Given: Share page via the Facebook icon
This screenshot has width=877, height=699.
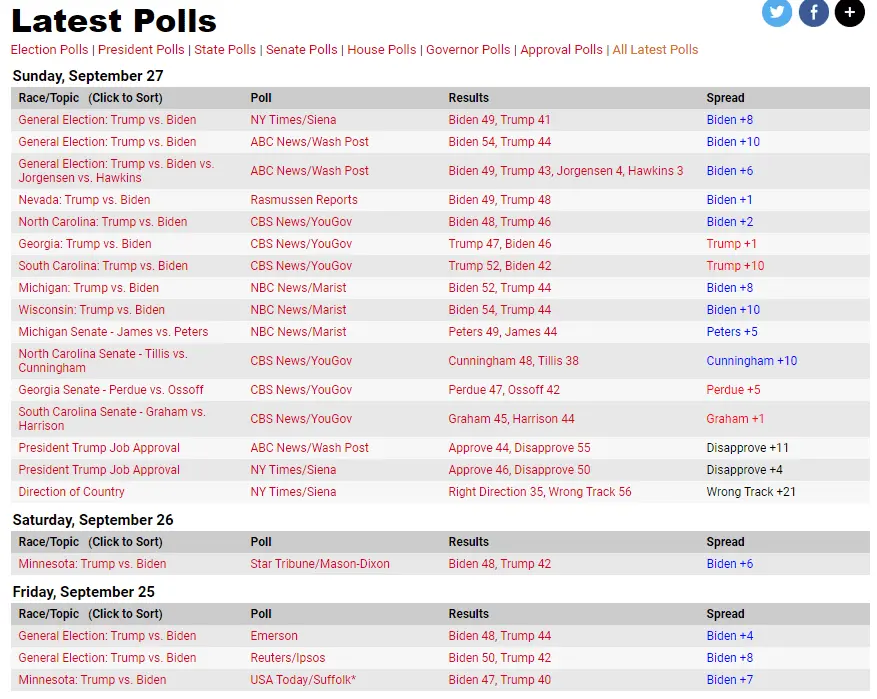Looking at the screenshot, I should click(x=813, y=13).
